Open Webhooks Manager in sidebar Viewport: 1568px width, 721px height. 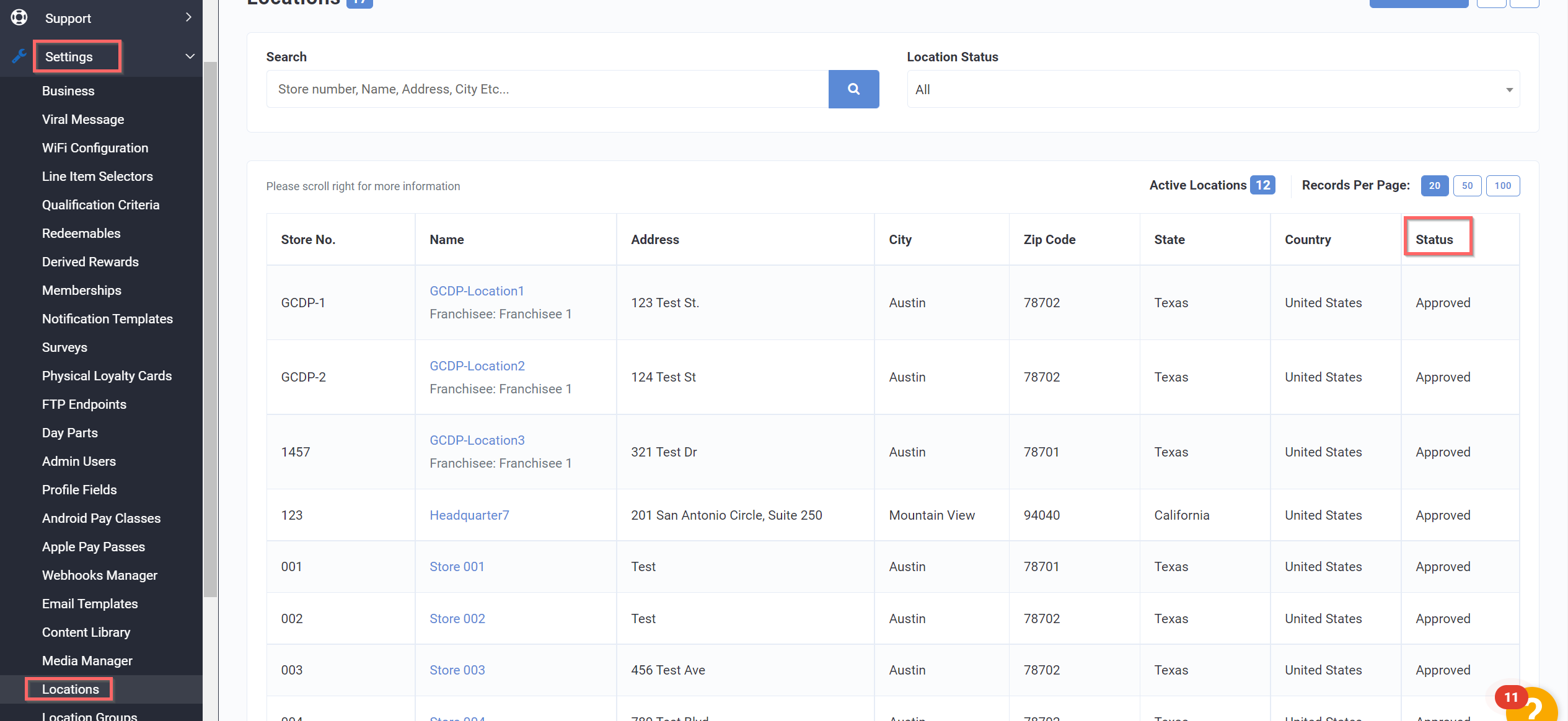click(100, 575)
